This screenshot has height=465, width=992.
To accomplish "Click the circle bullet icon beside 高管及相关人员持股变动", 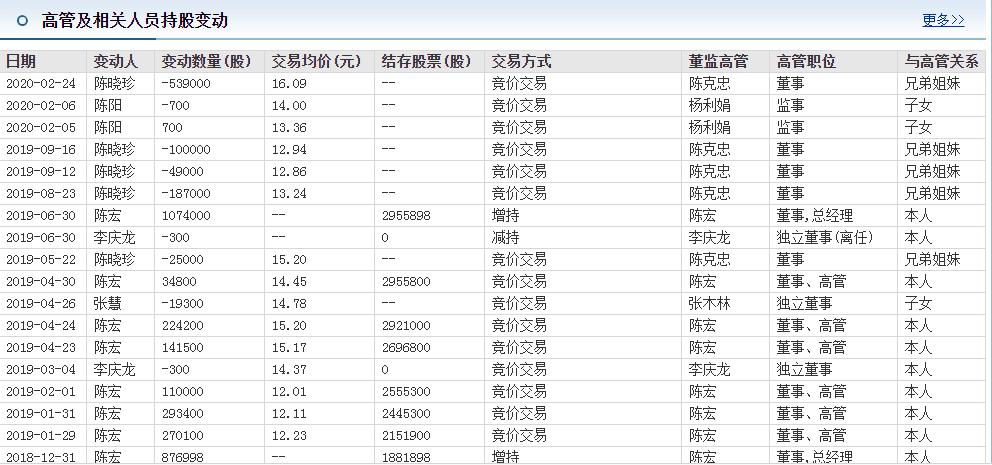I will click(x=22, y=21).
